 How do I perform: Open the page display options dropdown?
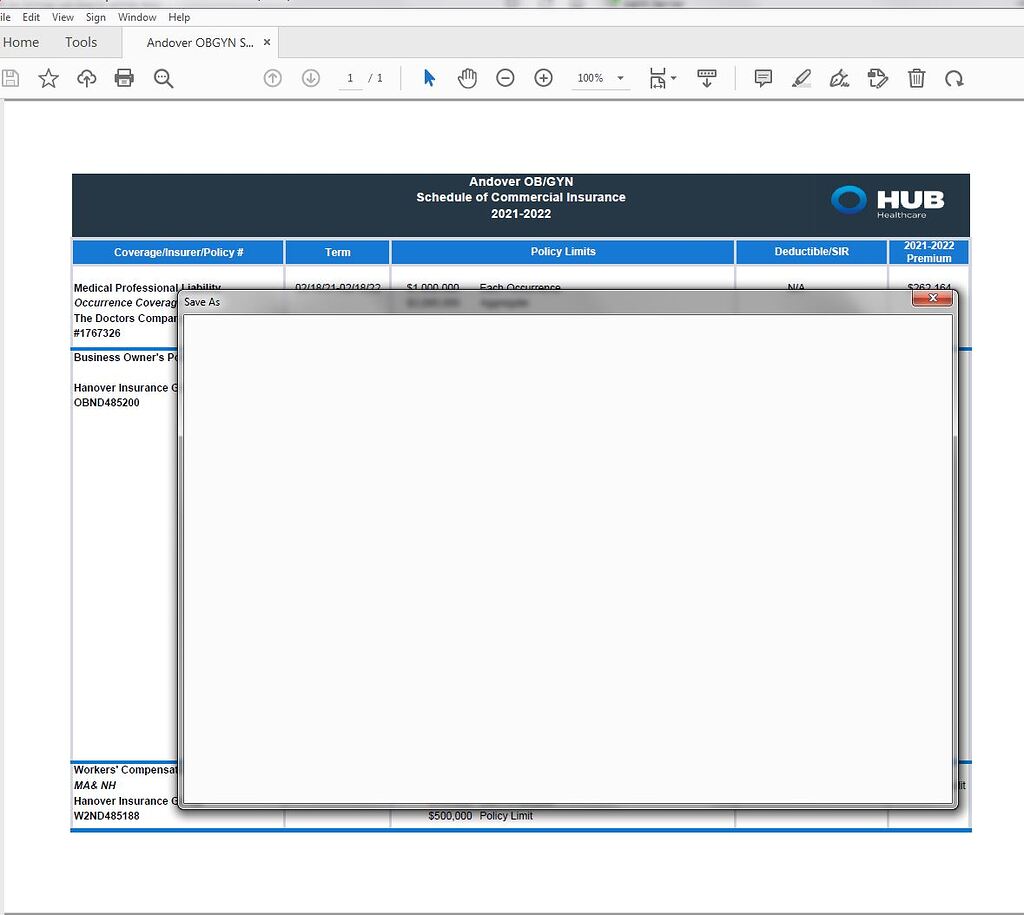(707, 78)
